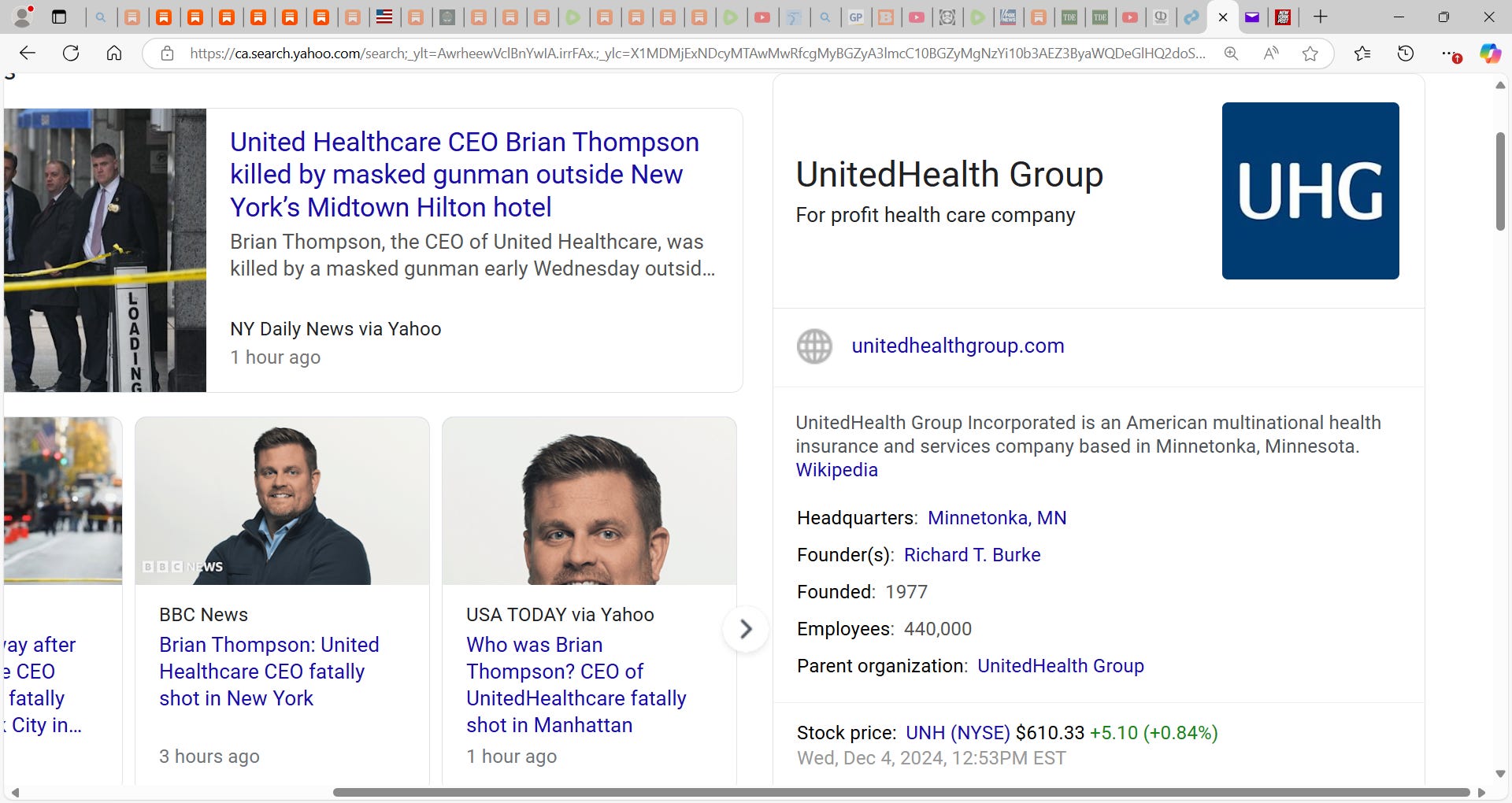Open BBC News Brian Thompson article
Viewport: 1512px width, 803px height.
[x=269, y=672]
